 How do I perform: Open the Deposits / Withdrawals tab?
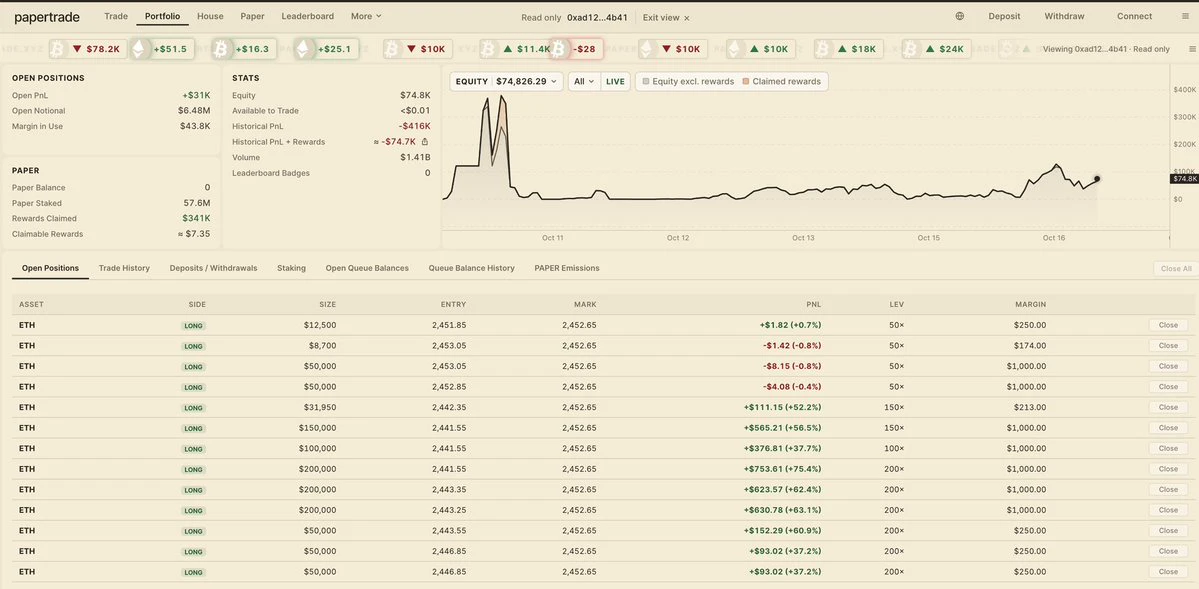coord(213,268)
